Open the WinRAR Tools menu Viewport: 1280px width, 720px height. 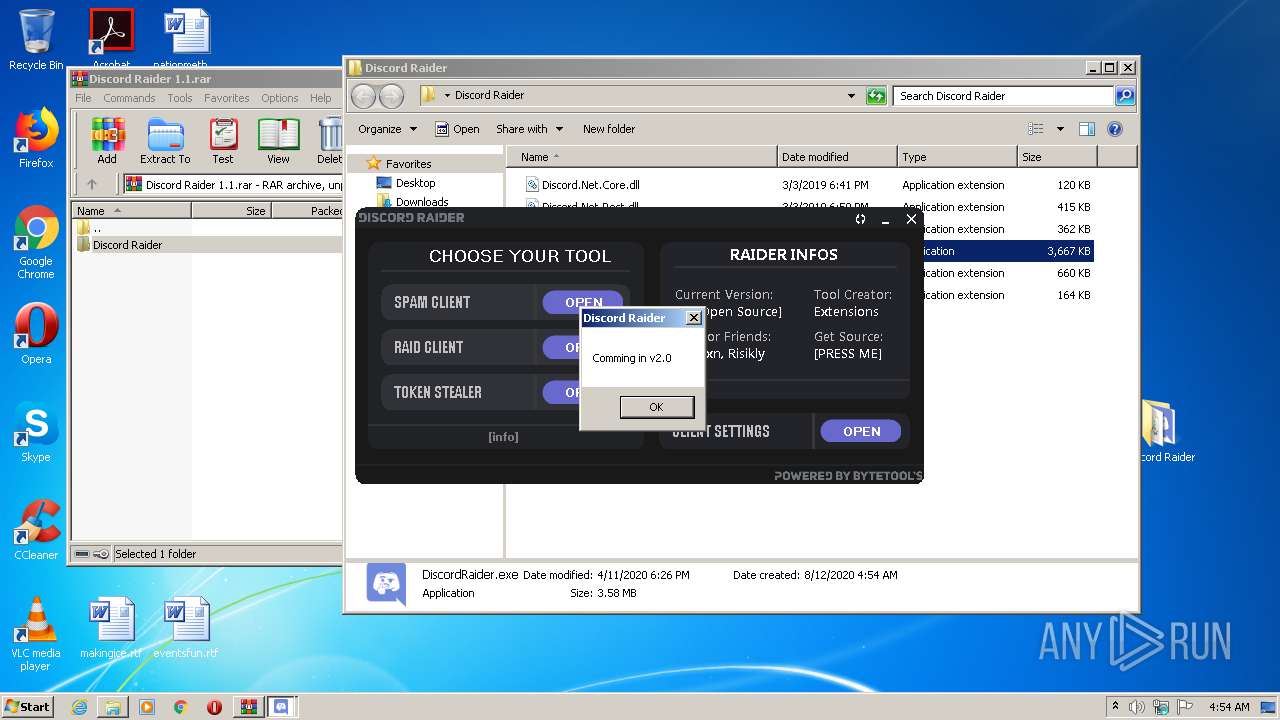coord(180,98)
